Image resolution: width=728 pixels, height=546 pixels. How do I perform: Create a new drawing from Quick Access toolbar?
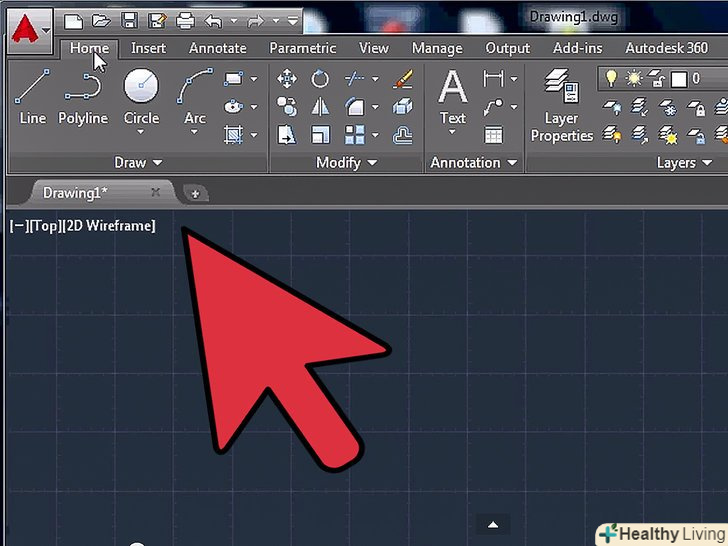point(73,21)
